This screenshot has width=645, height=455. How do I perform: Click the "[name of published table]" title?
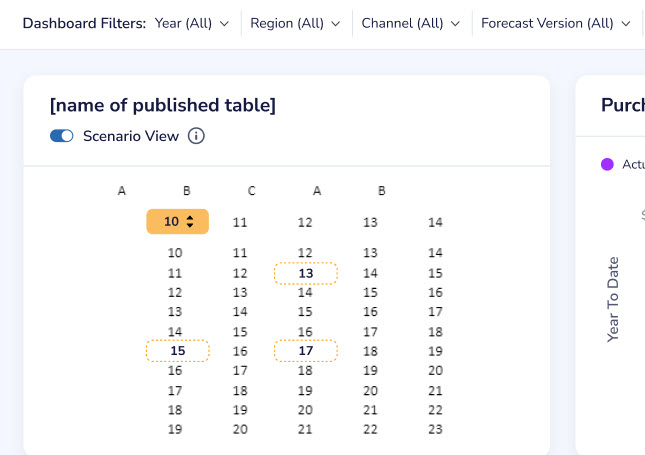point(162,105)
